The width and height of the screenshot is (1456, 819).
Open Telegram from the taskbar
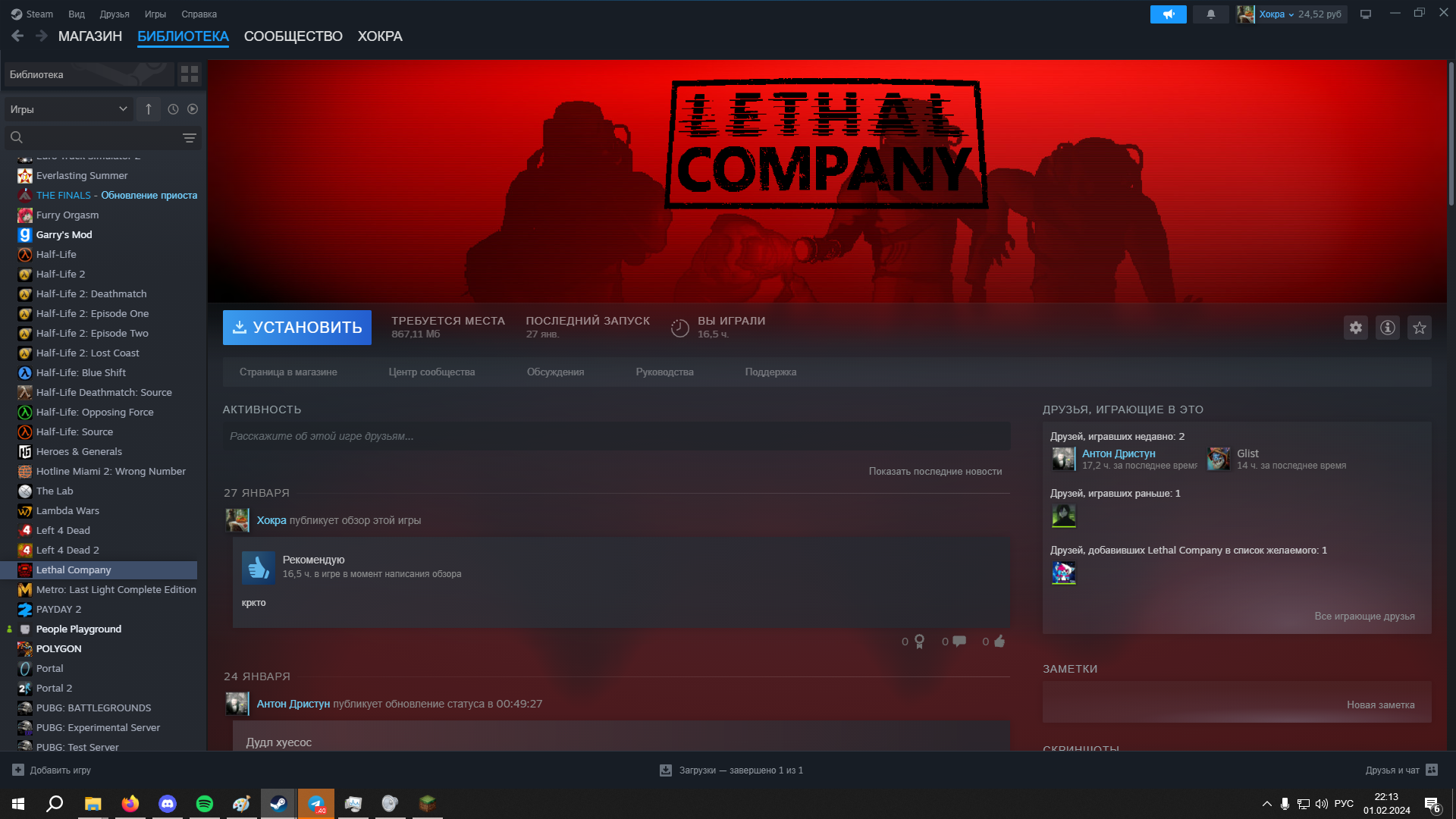pyautogui.click(x=316, y=804)
